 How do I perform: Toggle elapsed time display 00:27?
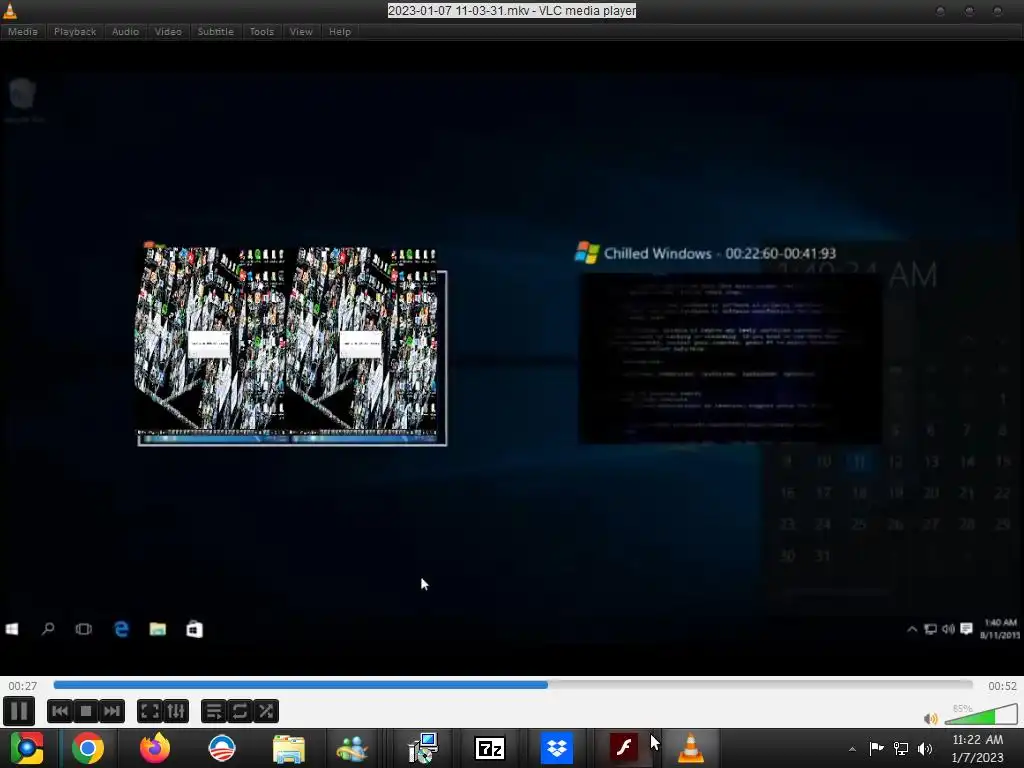click(23, 686)
